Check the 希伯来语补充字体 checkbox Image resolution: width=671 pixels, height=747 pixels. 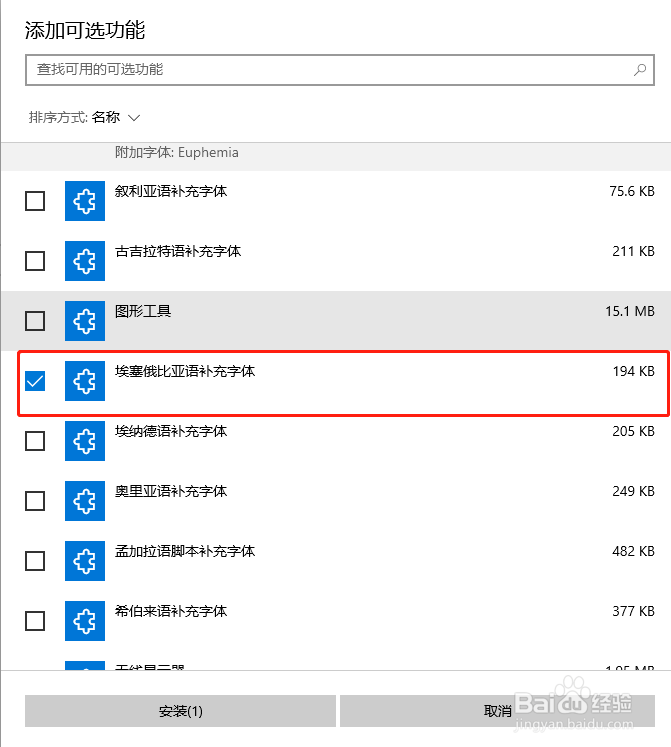[35, 621]
